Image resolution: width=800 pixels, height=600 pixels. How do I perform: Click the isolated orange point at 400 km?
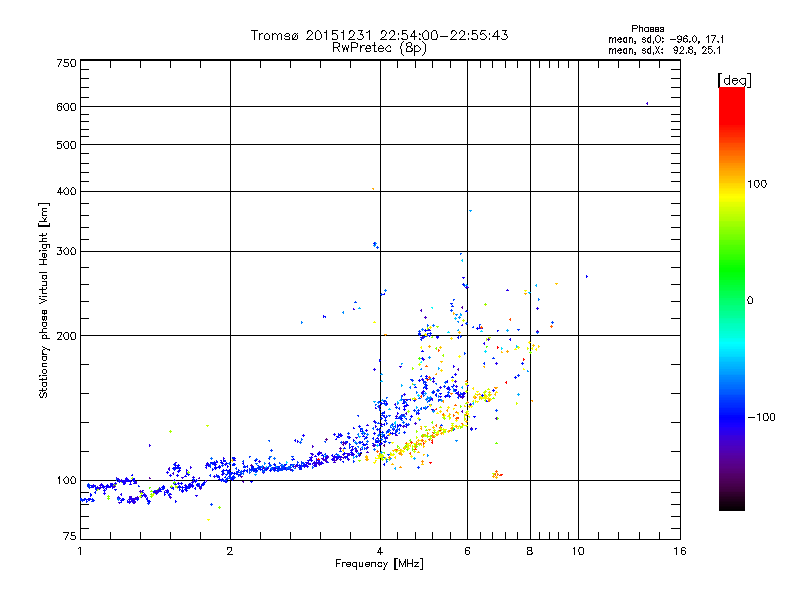pyautogui.click(x=373, y=189)
